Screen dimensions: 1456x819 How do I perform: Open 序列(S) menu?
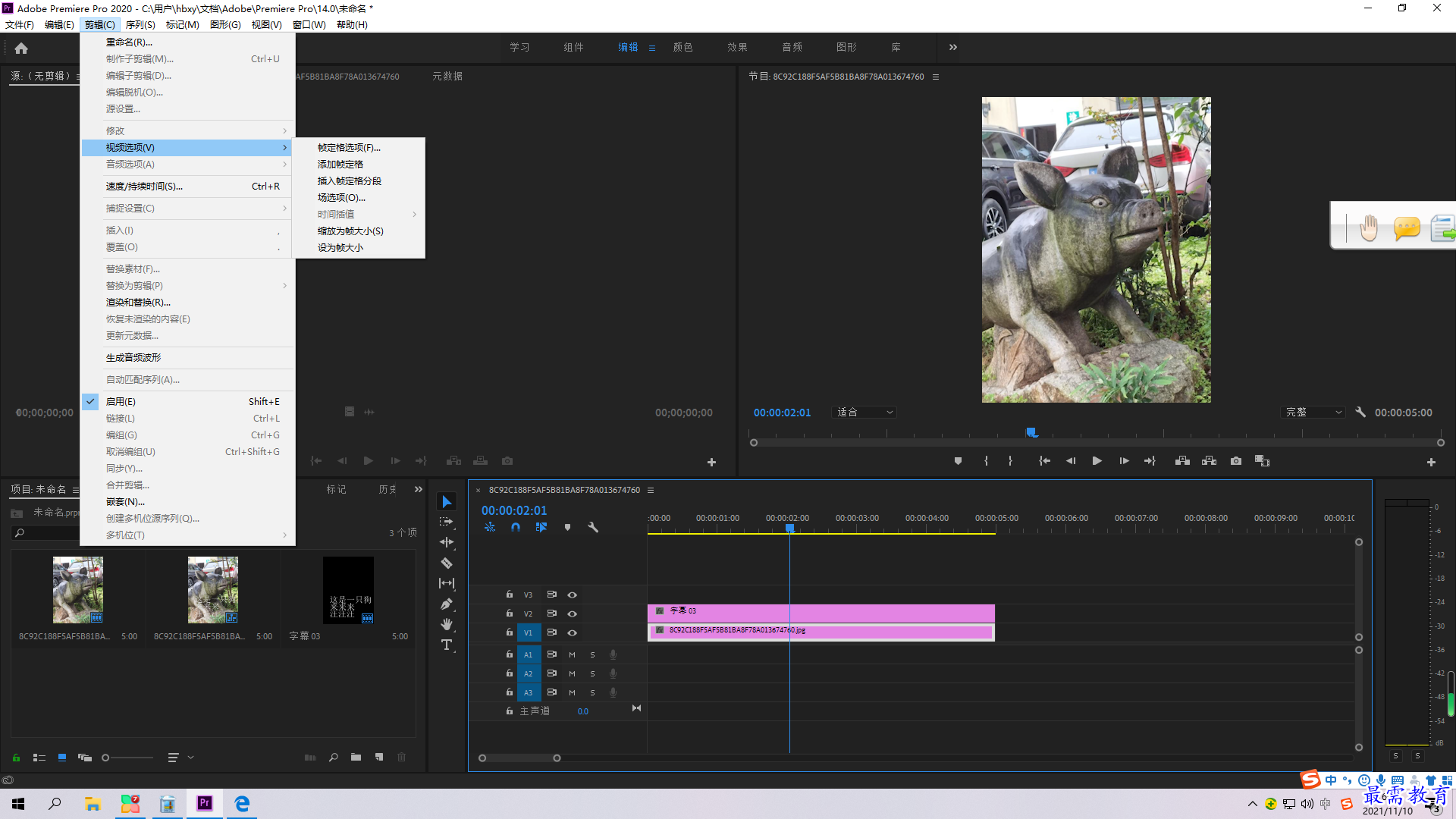click(140, 25)
